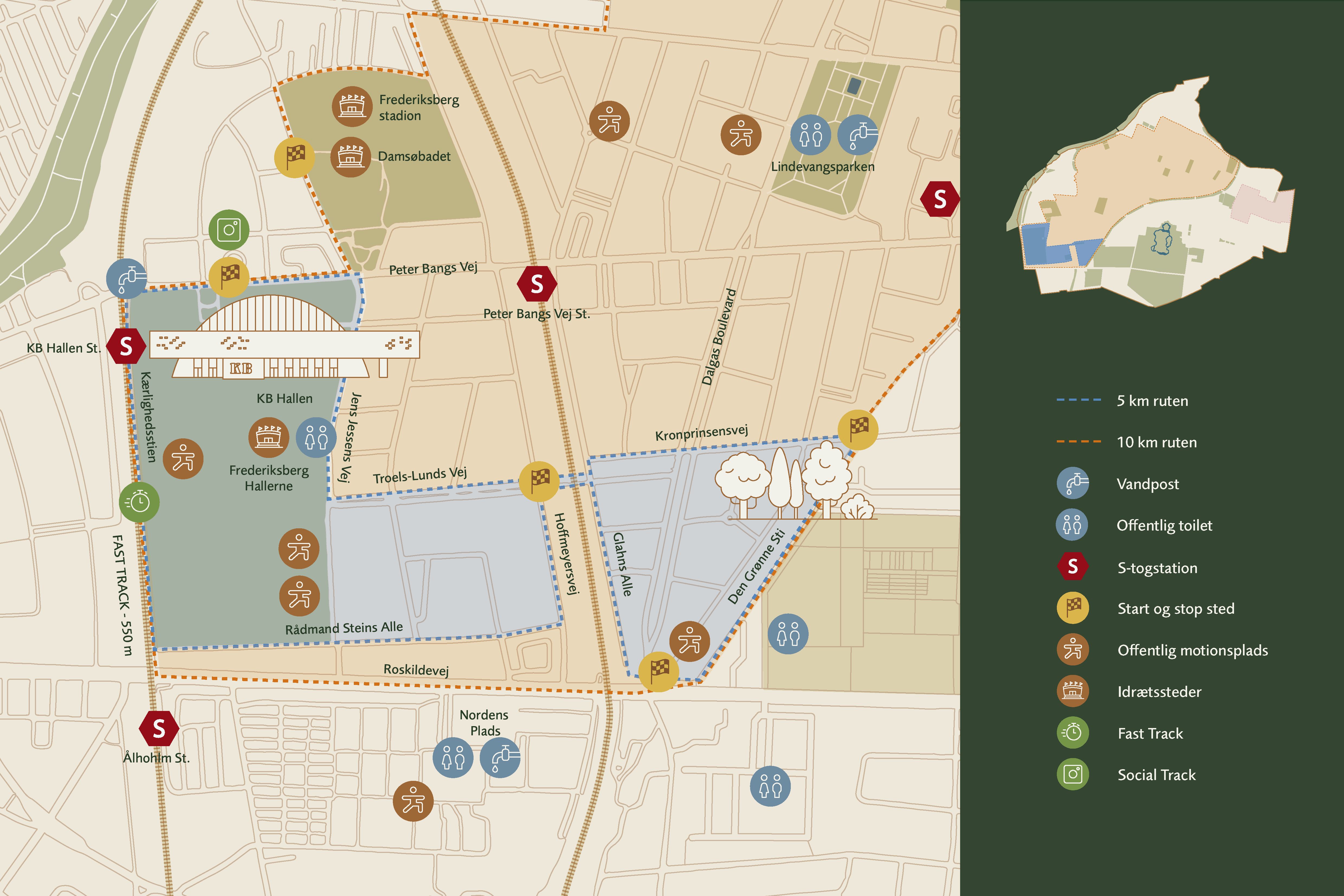Click the toilet icon under Nordens Plads
1344x896 pixels.
pos(453,758)
